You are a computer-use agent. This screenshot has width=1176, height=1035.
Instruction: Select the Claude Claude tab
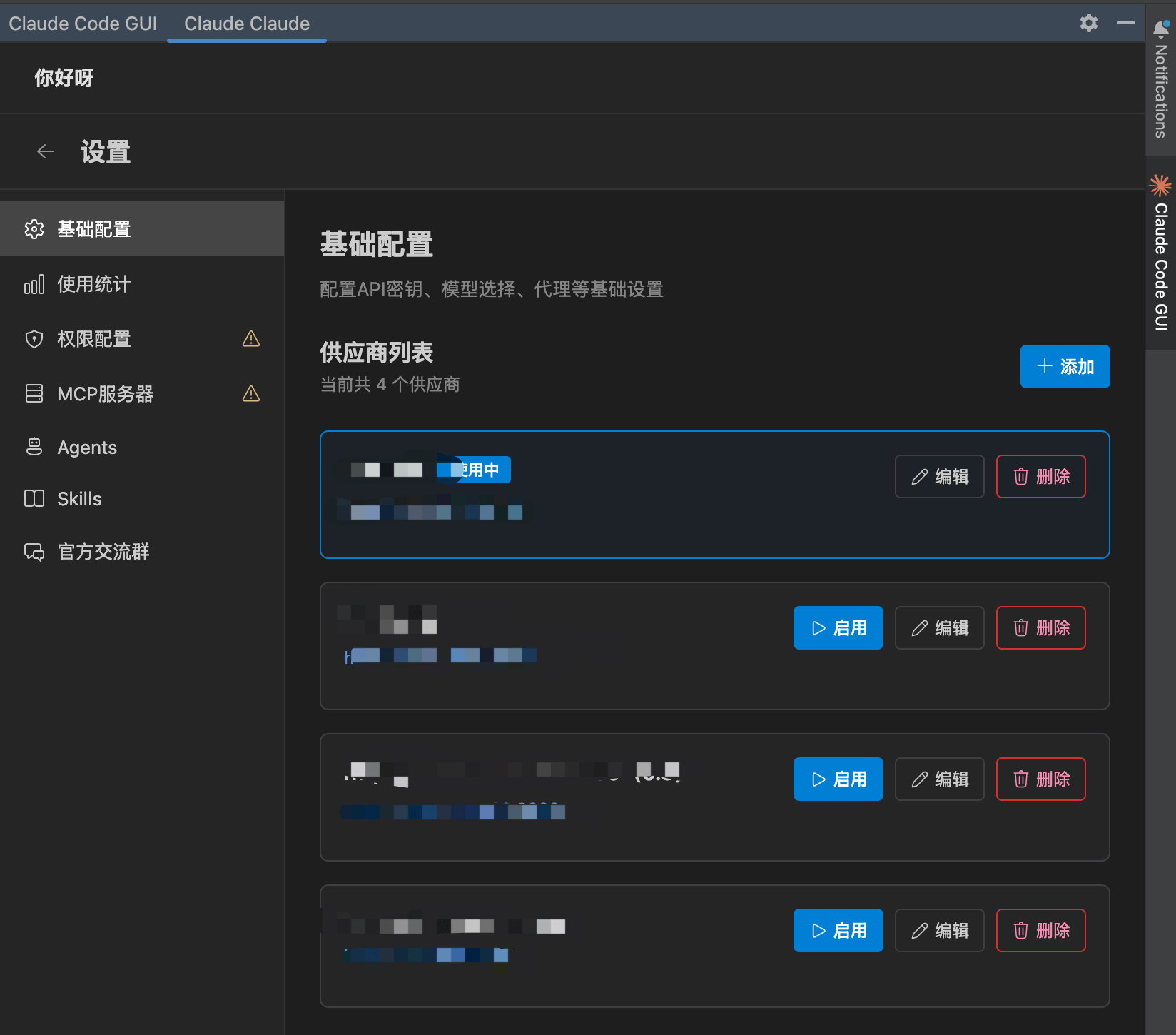[x=245, y=23]
